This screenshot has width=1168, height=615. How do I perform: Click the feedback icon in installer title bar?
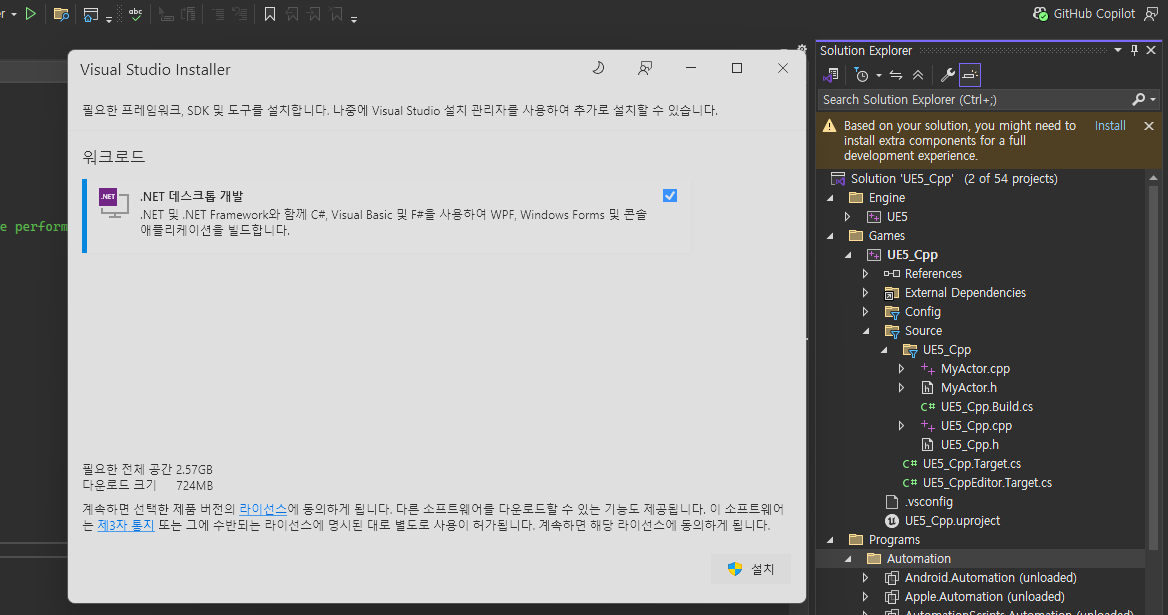click(645, 68)
